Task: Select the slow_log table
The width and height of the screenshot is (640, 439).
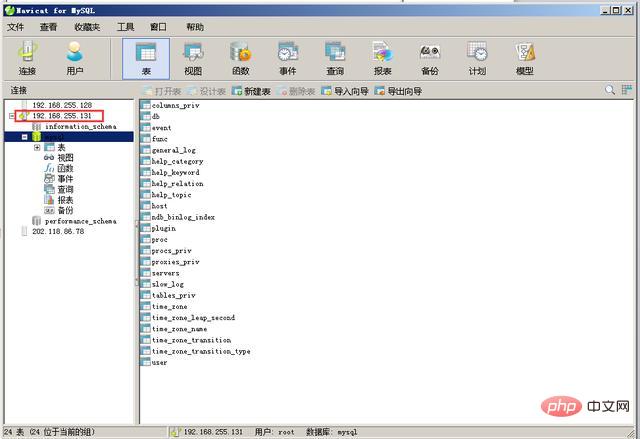Action: coord(167,284)
